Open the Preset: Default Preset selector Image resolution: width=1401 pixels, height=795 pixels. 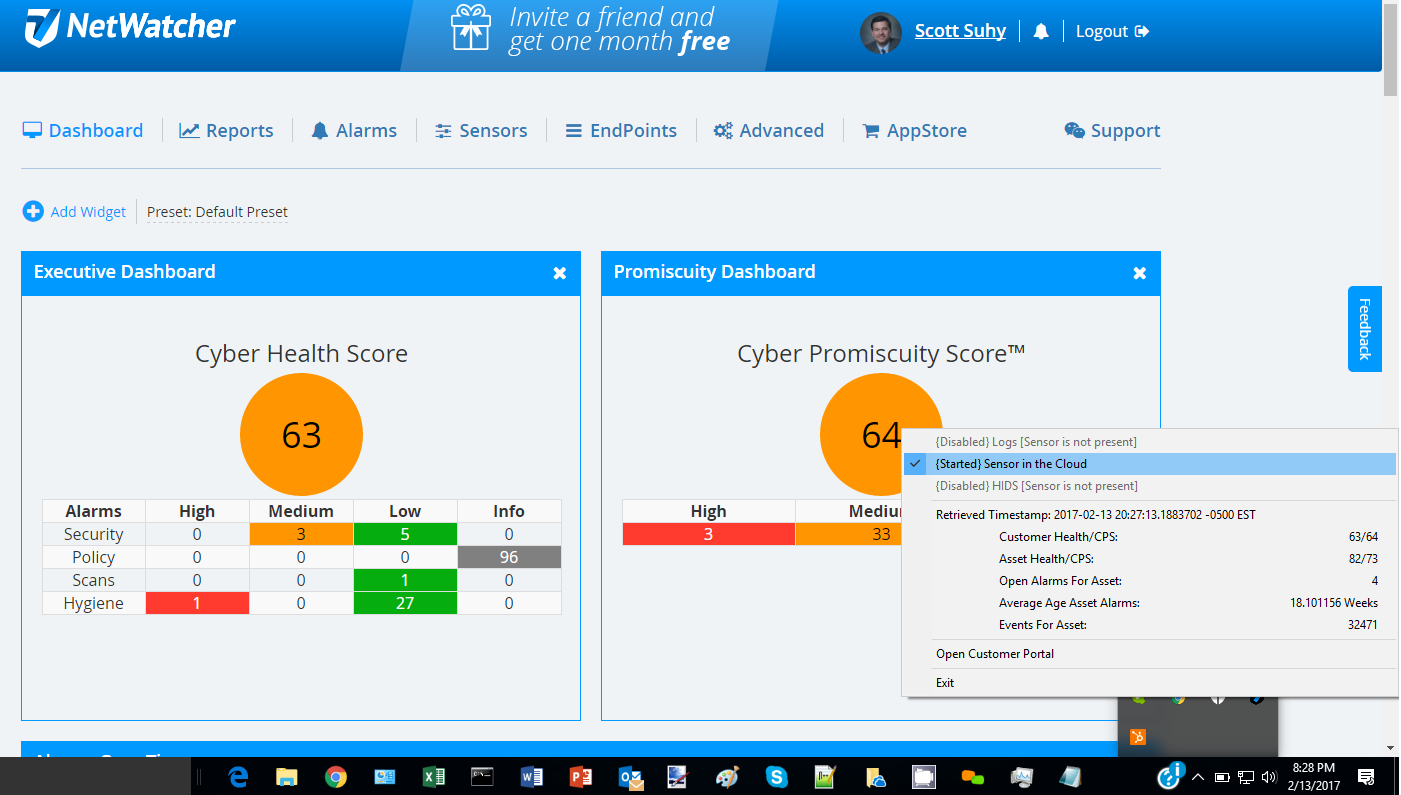[x=217, y=212]
